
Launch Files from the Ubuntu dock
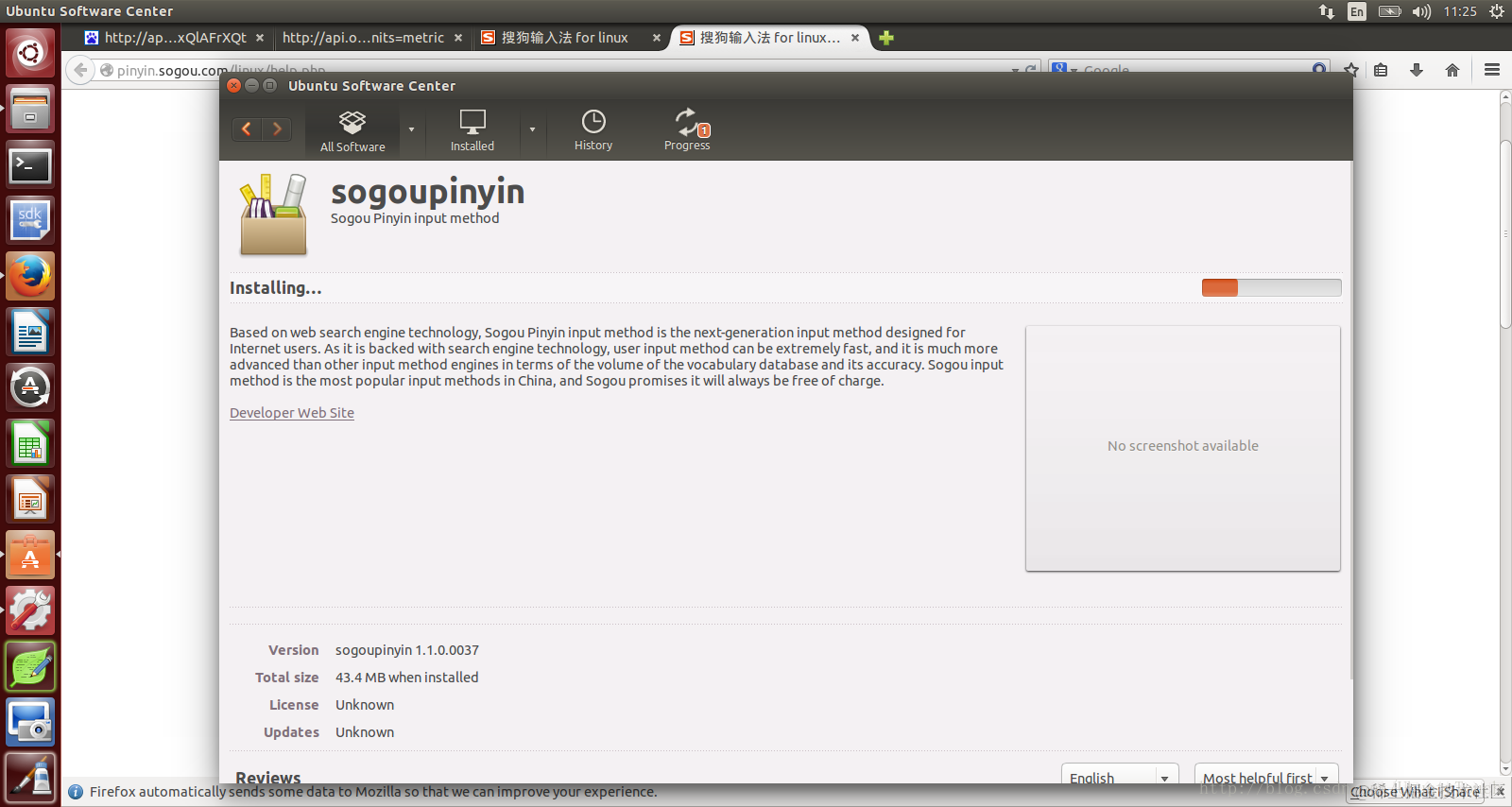(30, 109)
